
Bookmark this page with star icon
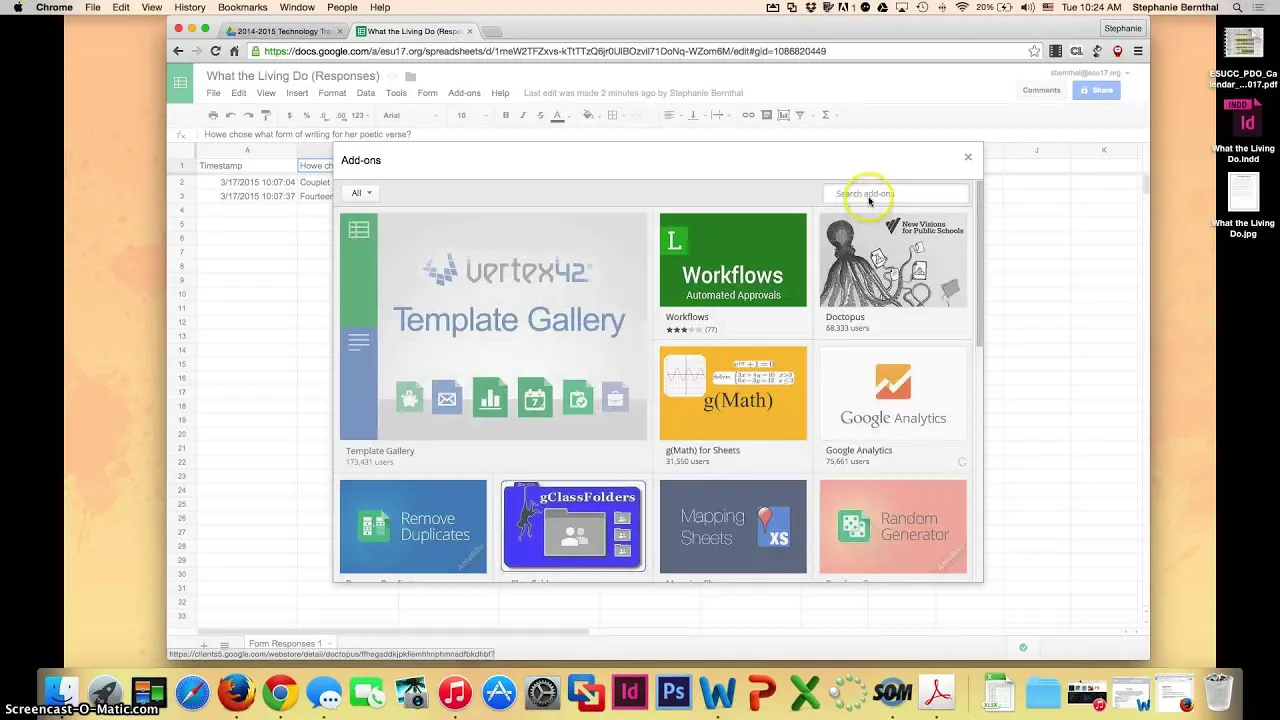[1034, 51]
